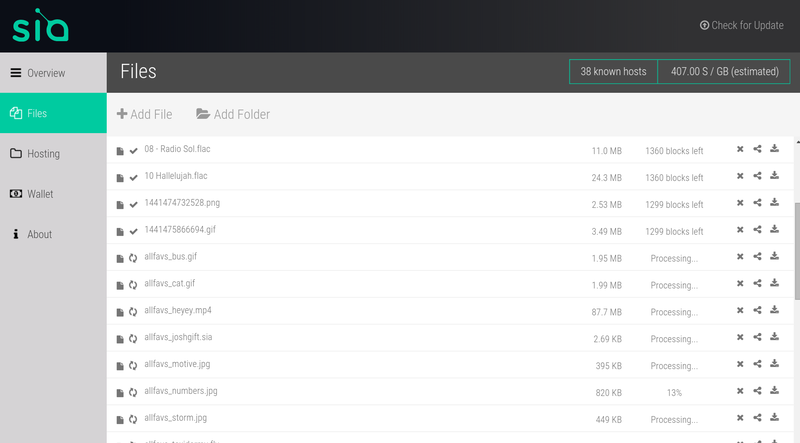This screenshot has width=800, height=443.
Task: Download 10 Hallelujah.flac file
Action: pyautogui.click(x=774, y=176)
